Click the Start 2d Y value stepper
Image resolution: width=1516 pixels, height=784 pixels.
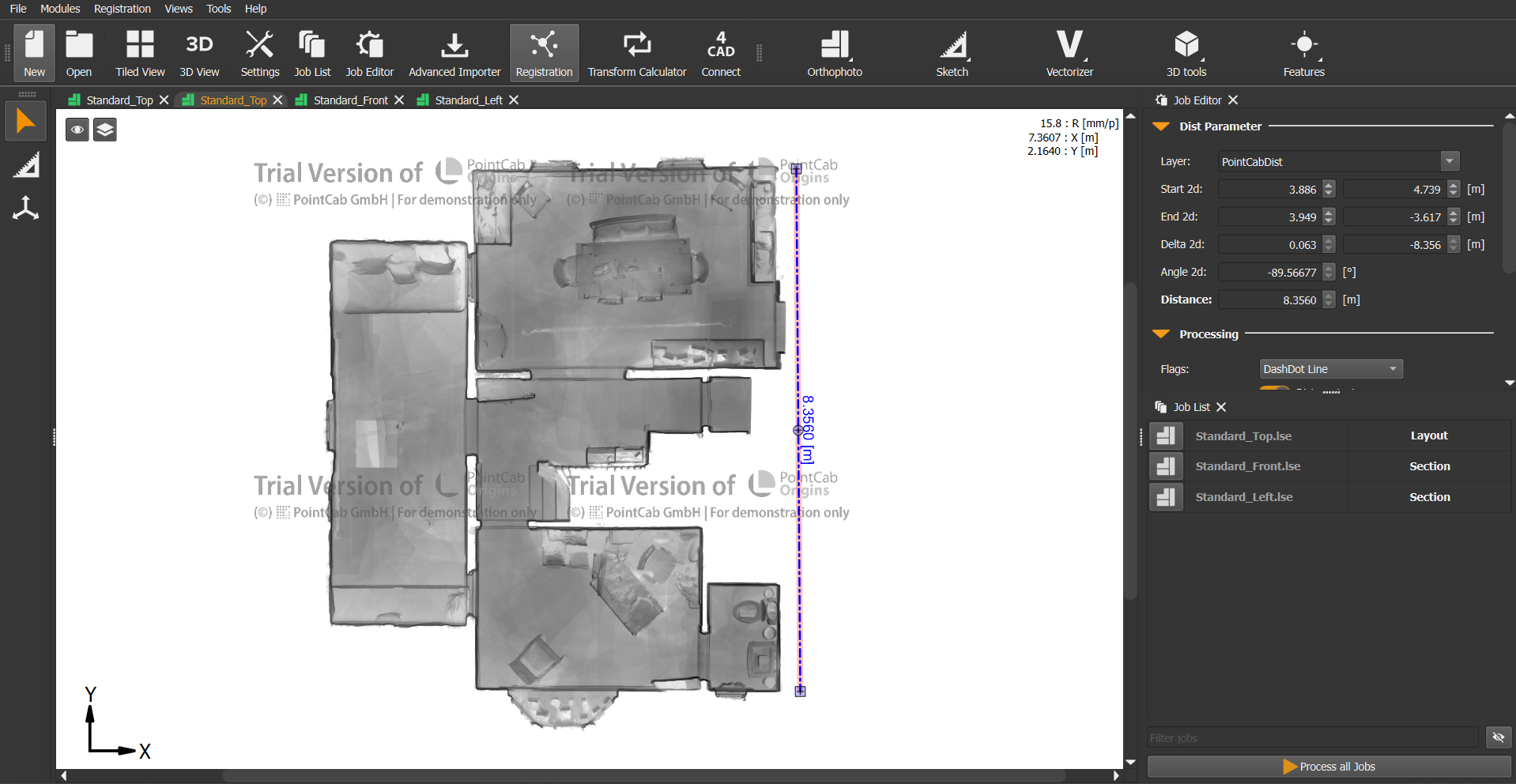[1454, 189]
